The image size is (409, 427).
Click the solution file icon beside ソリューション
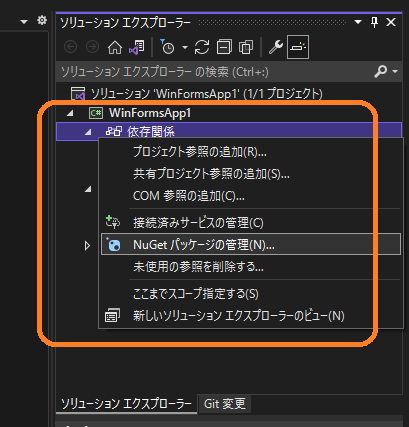click(78, 94)
